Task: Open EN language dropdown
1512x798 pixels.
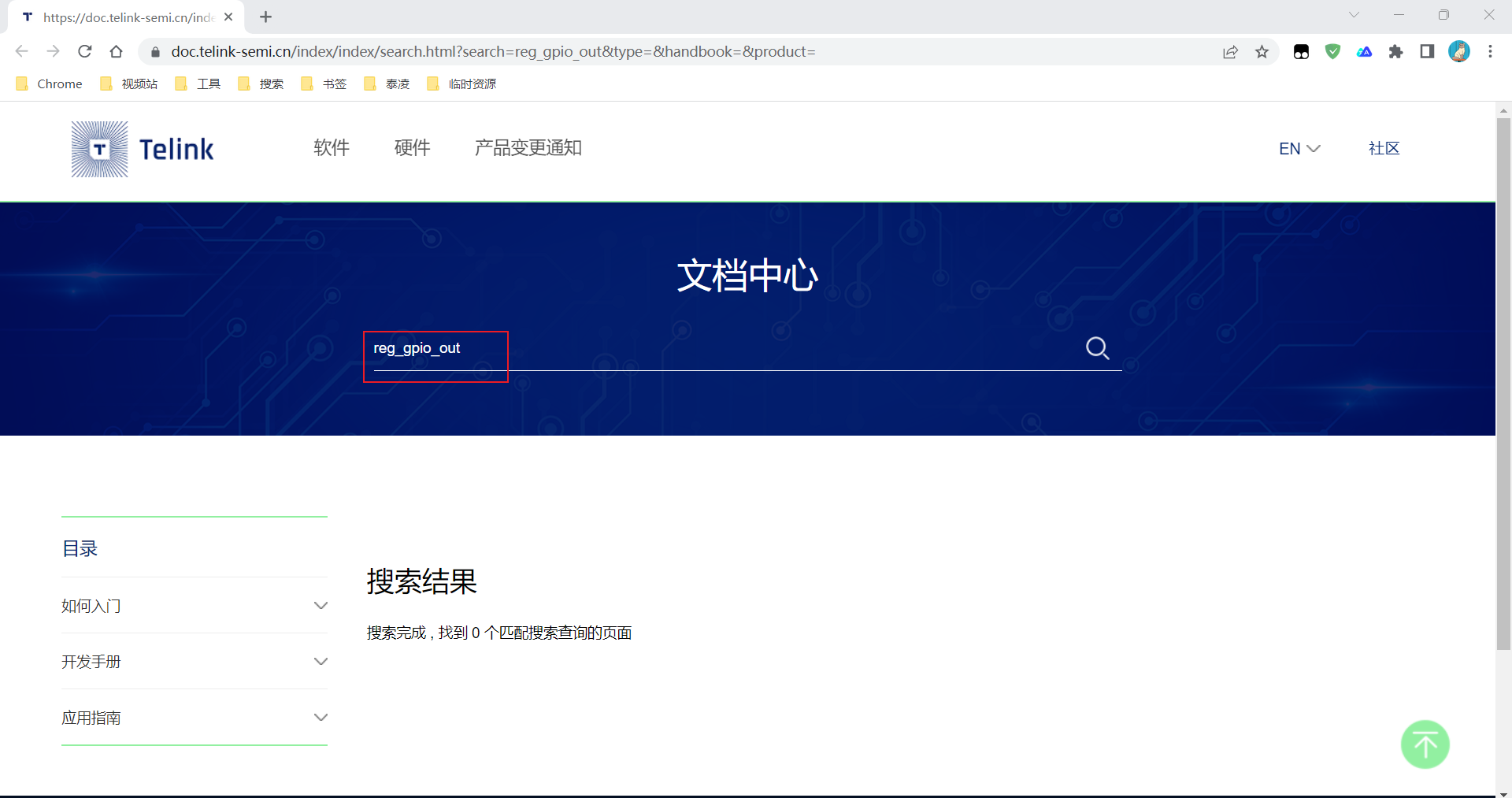Action: click(1299, 149)
